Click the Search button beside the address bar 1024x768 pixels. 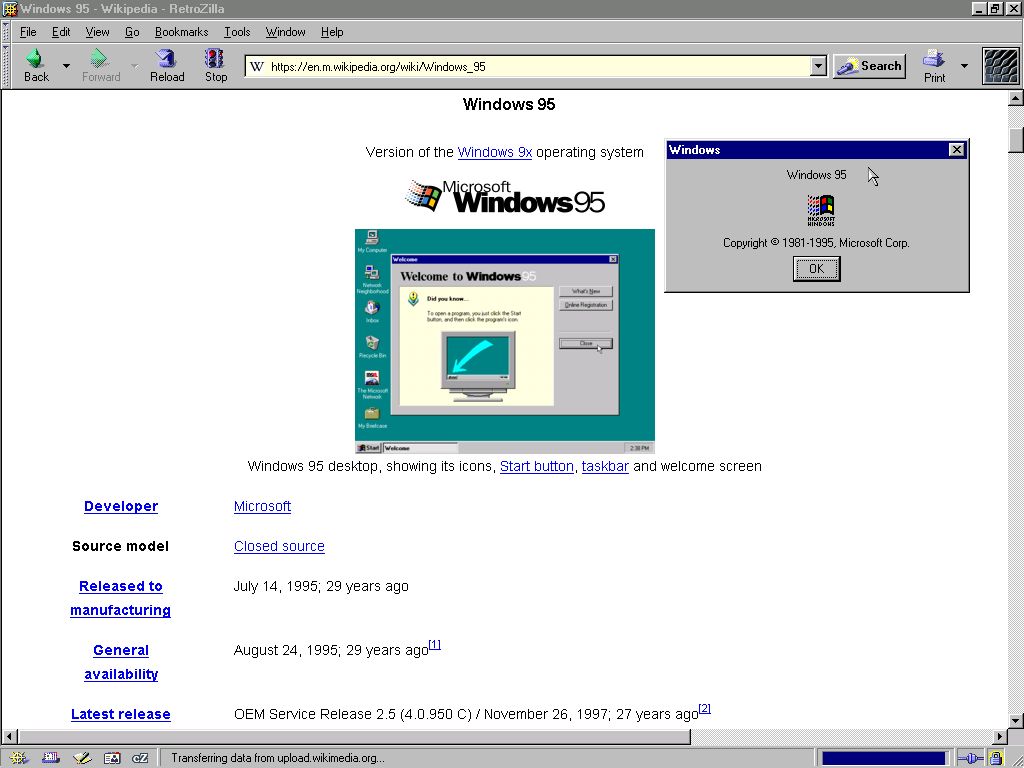869,66
